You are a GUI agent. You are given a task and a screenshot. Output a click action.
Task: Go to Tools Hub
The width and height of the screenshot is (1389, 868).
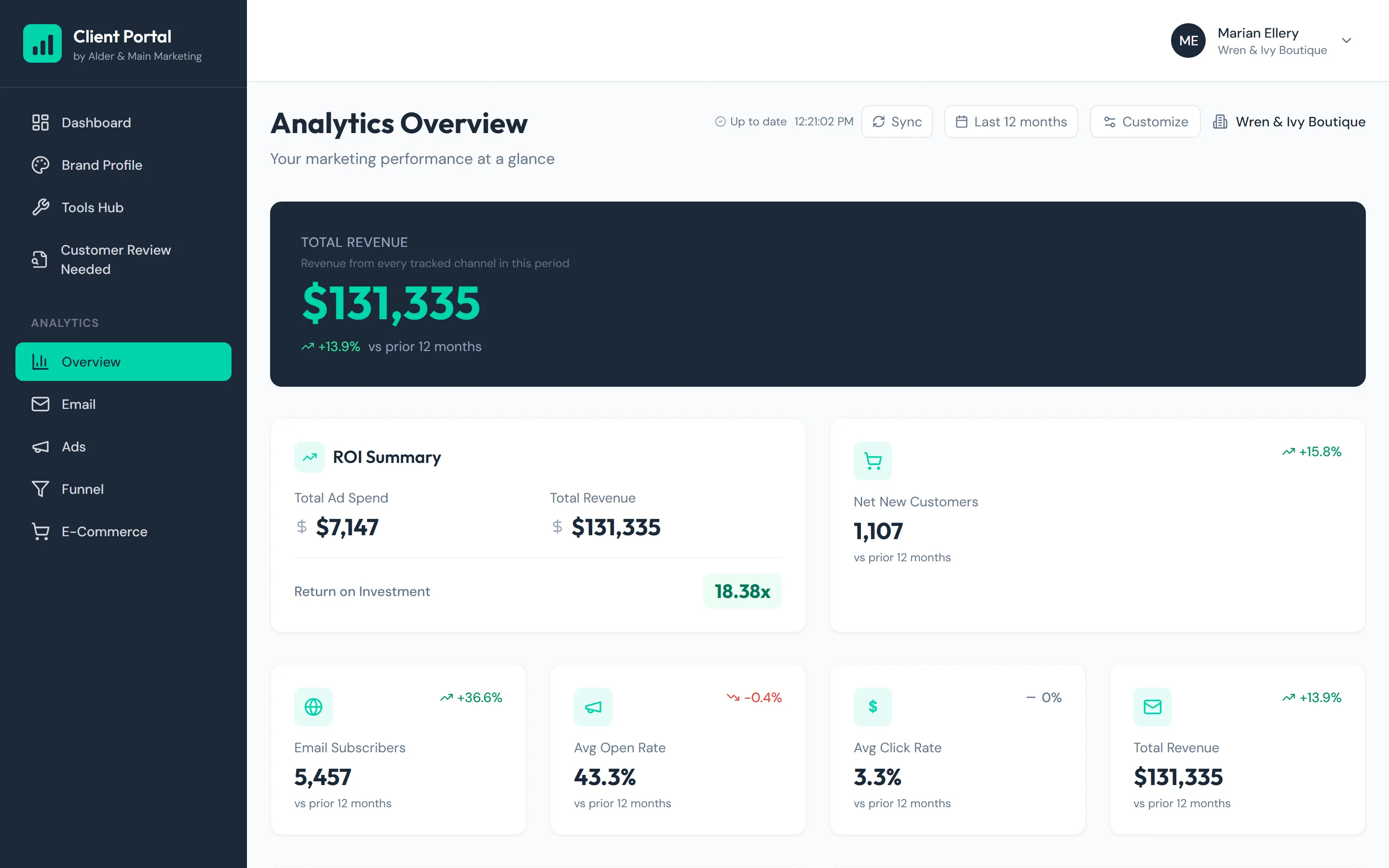[x=123, y=207]
